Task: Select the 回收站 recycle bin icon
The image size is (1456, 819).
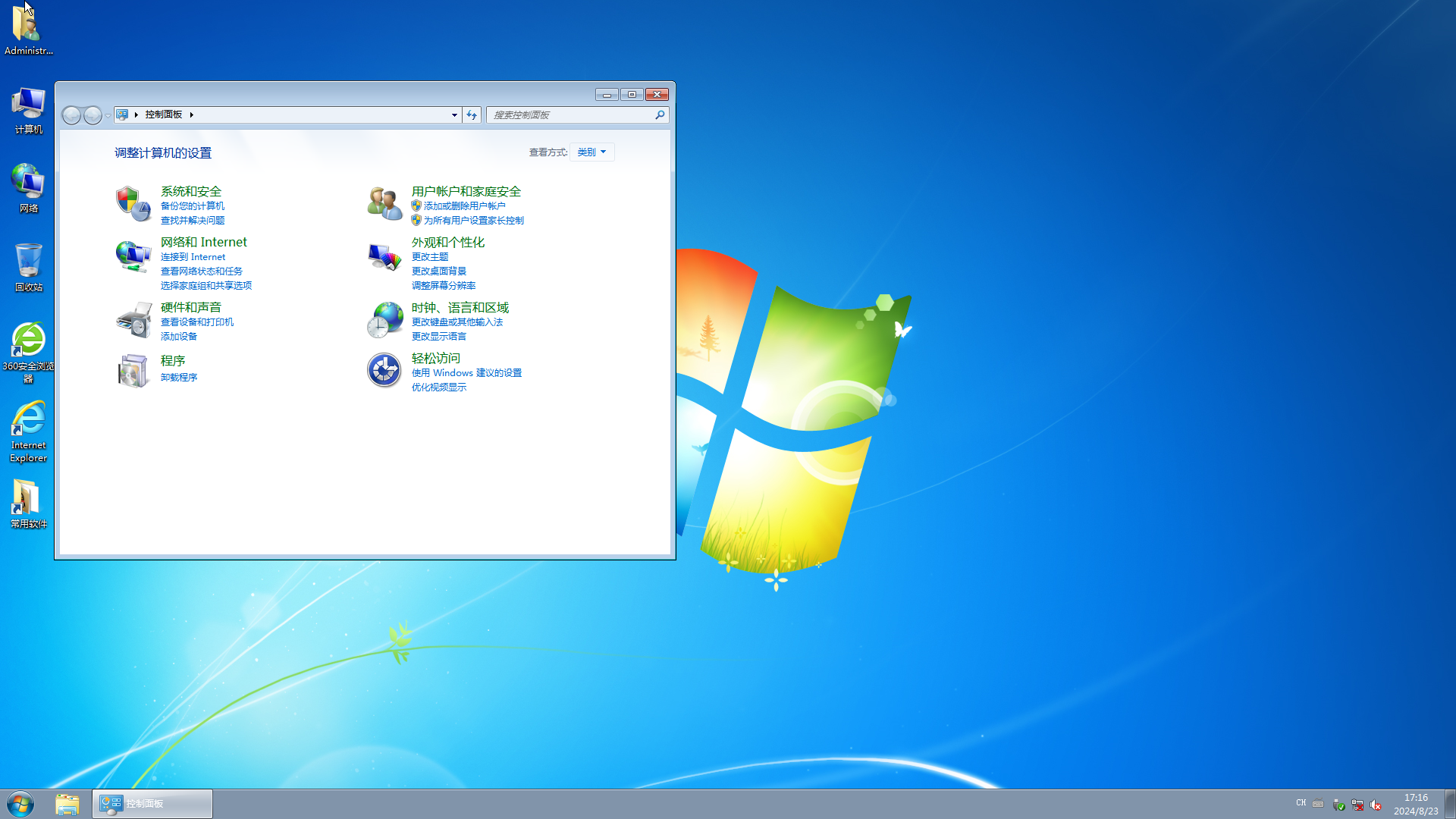Action: point(29,268)
